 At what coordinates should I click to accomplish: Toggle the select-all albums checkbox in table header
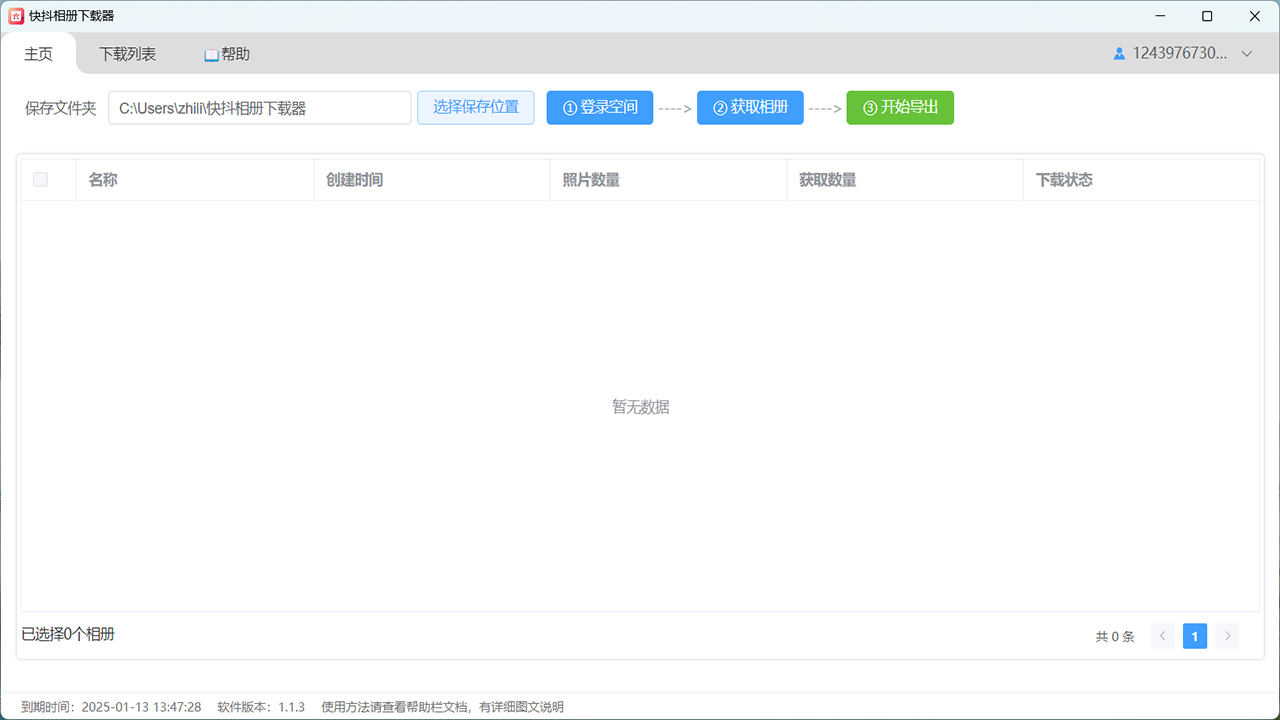[40, 179]
